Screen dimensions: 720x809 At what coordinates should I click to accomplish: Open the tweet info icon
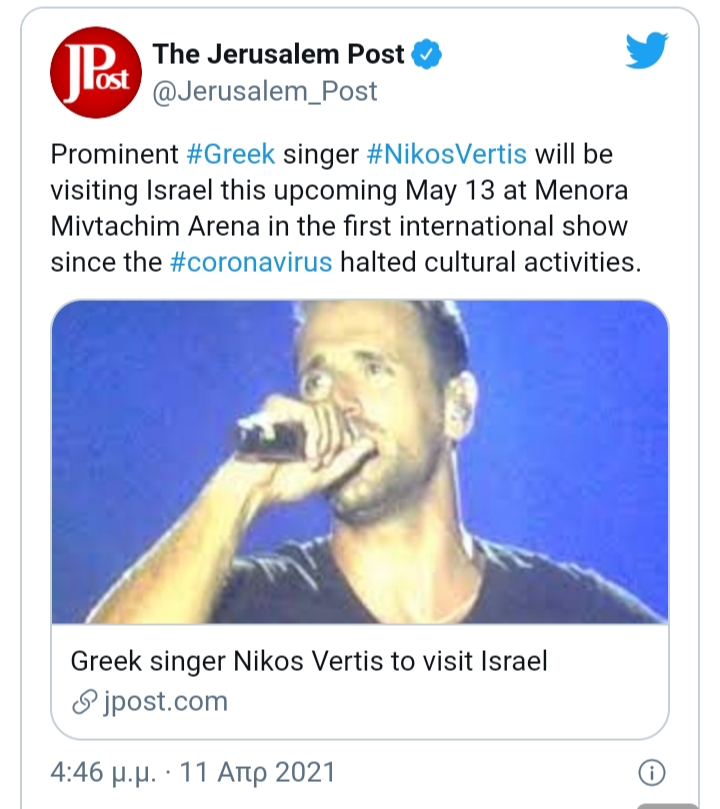coord(651,773)
